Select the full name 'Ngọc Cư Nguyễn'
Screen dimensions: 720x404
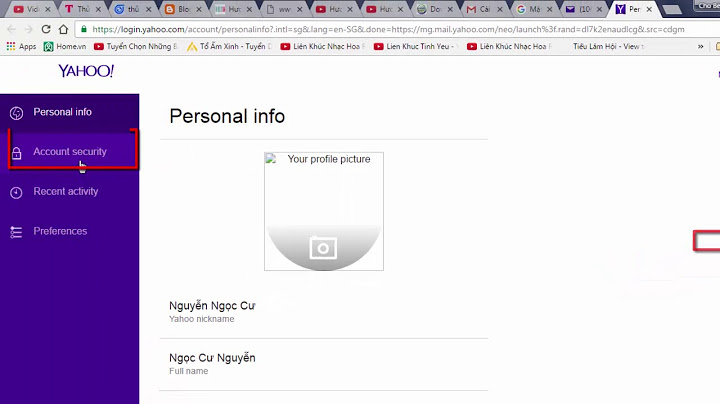(x=212, y=358)
